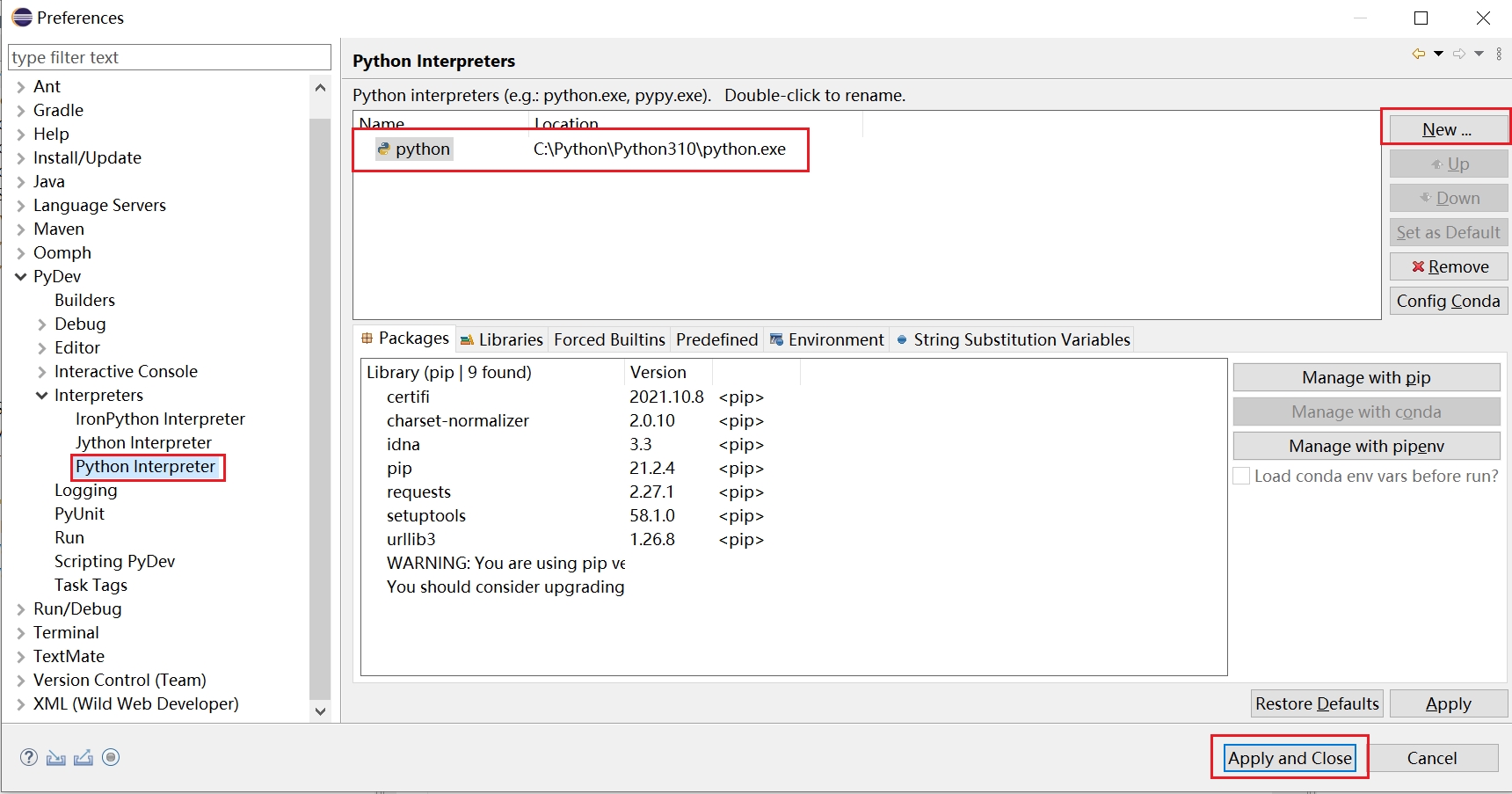Image resolution: width=1512 pixels, height=794 pixels.
Task: Expand the Interactive Console node
Action: coord(41,372)
